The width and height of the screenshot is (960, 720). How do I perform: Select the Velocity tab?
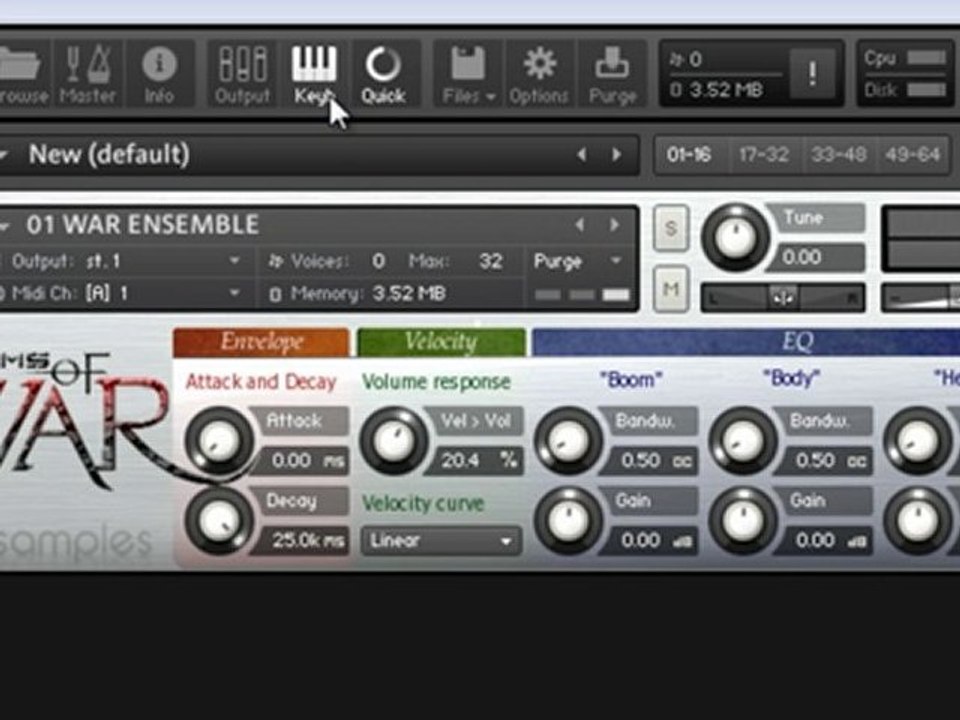click(x=441, y=342)
